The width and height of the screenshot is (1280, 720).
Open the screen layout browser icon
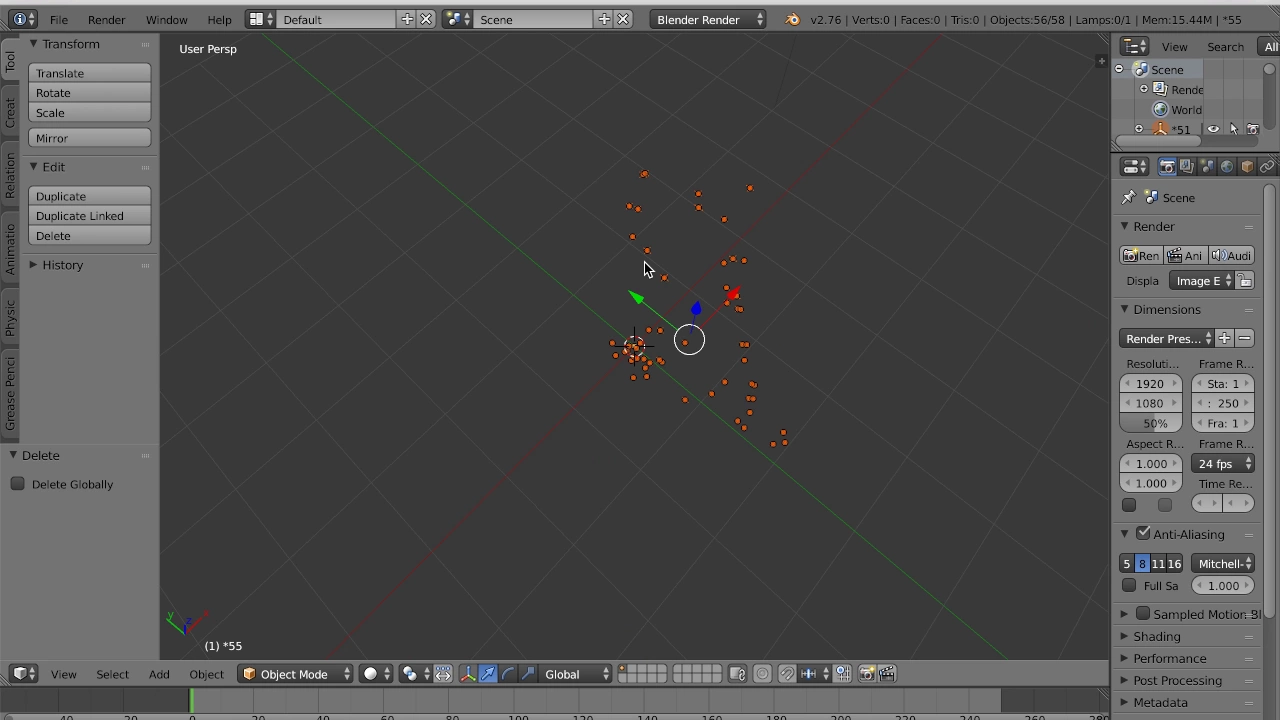click(x=260, y=19)
